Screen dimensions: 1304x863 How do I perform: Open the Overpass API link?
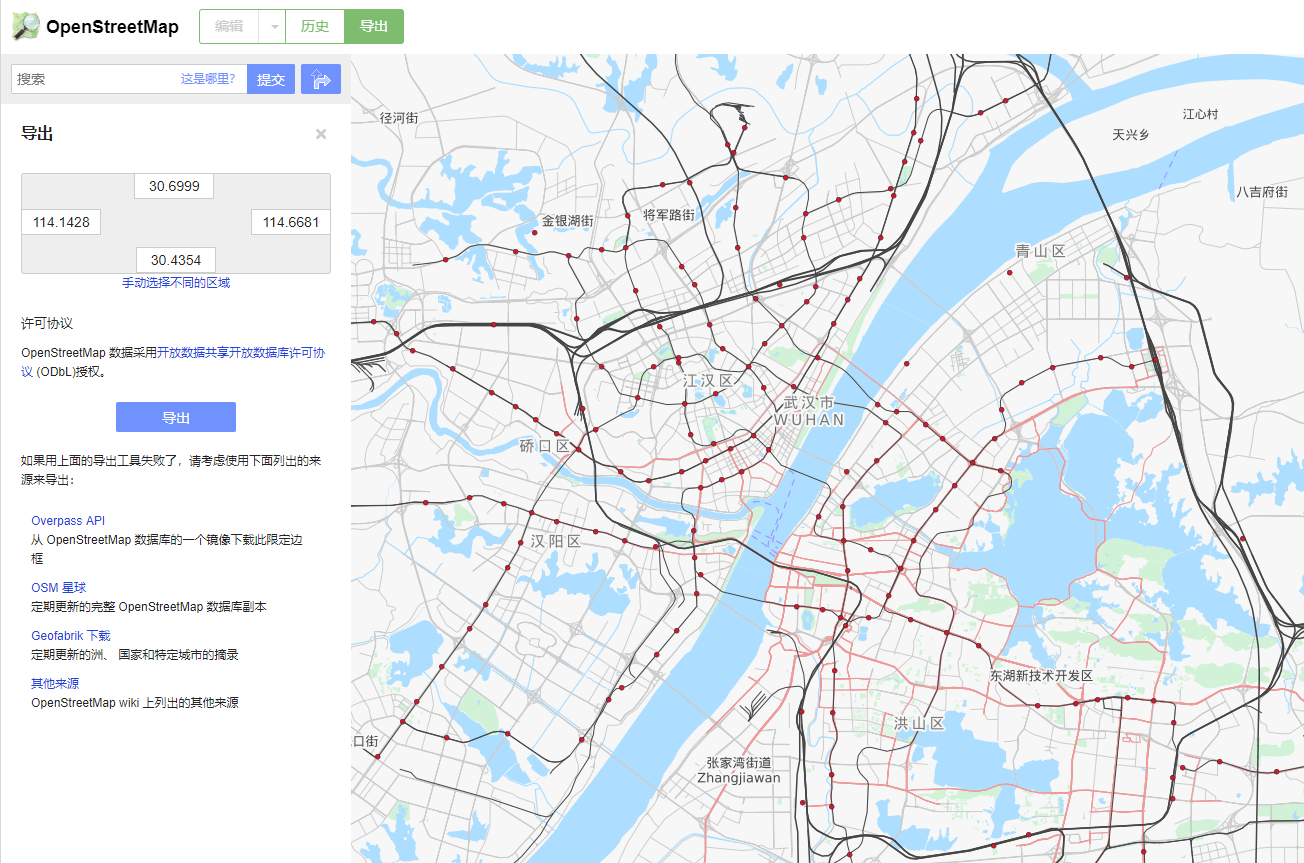point(68,521)
